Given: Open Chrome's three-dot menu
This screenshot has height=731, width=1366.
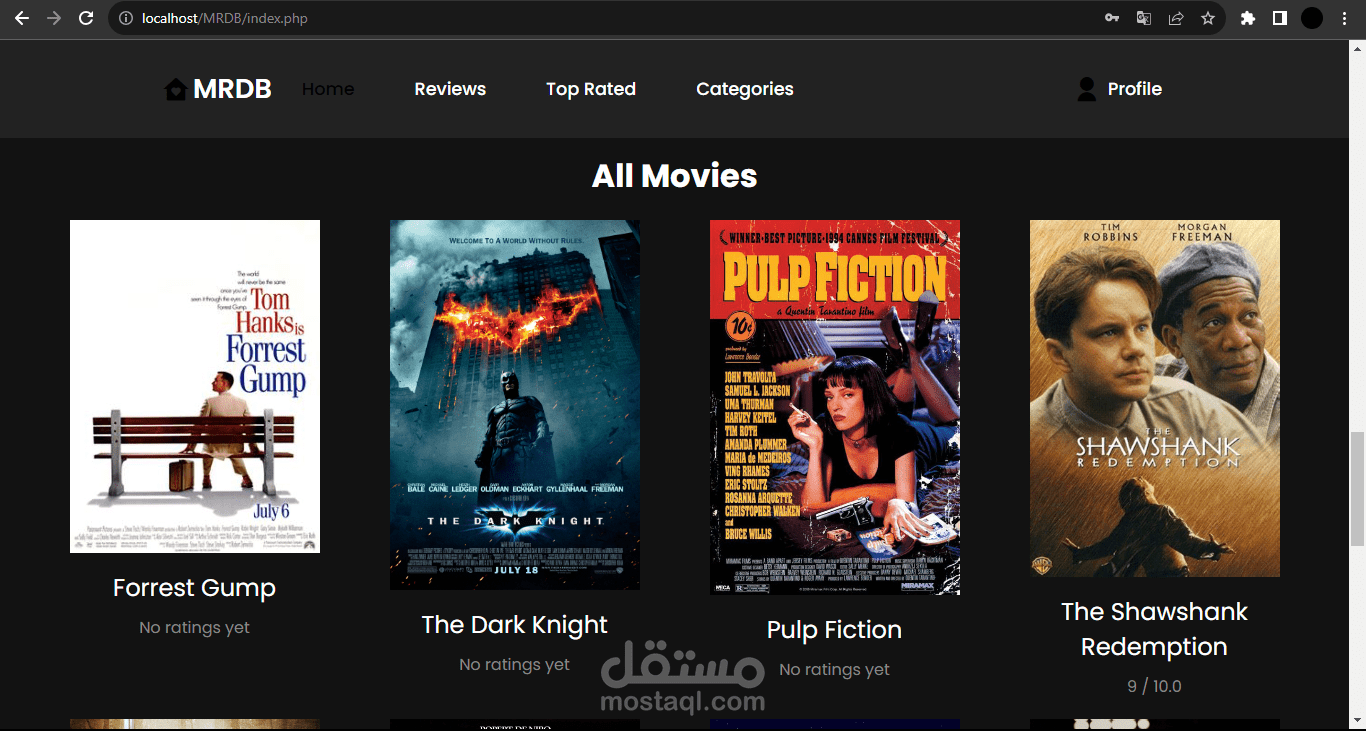Looking at the screenshot, I should (1344, 18).
